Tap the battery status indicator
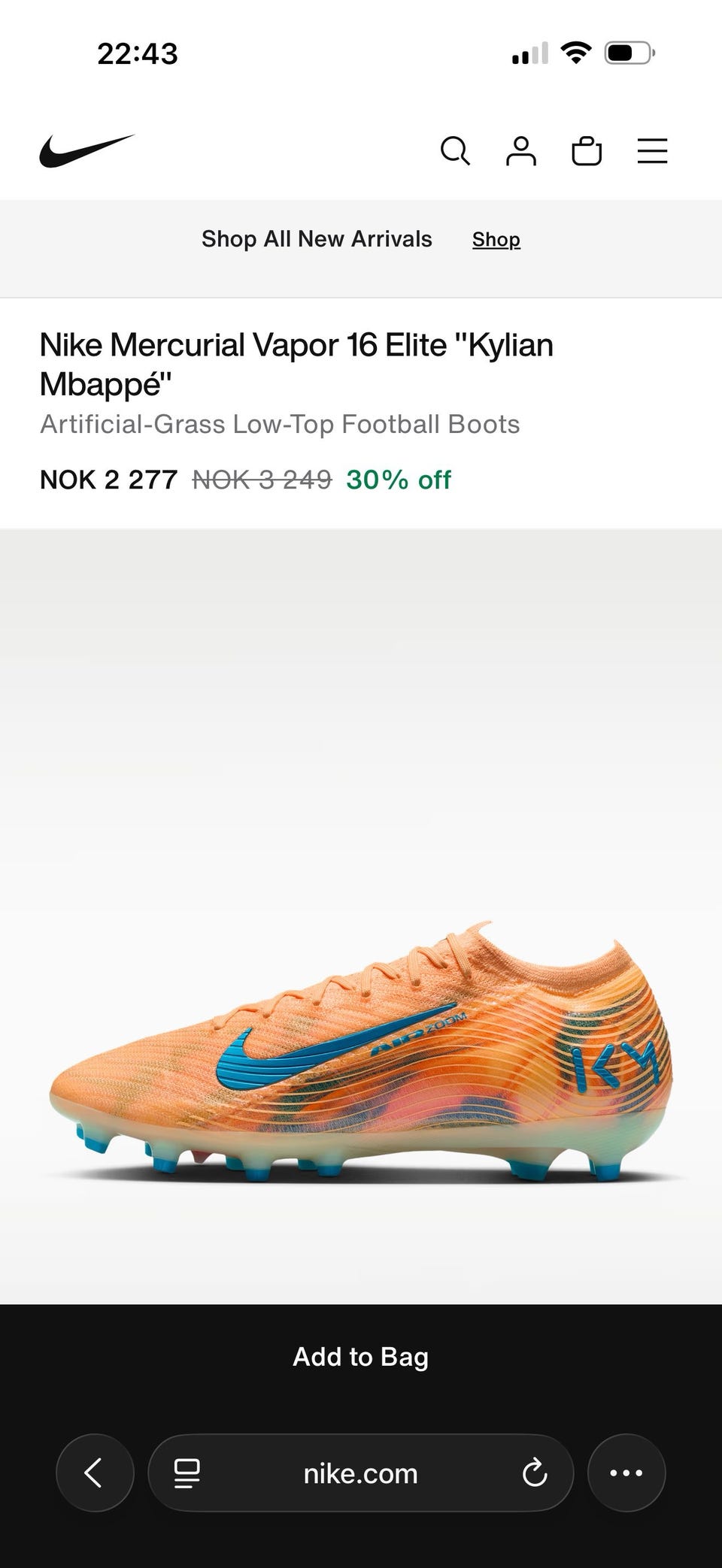 630,53
